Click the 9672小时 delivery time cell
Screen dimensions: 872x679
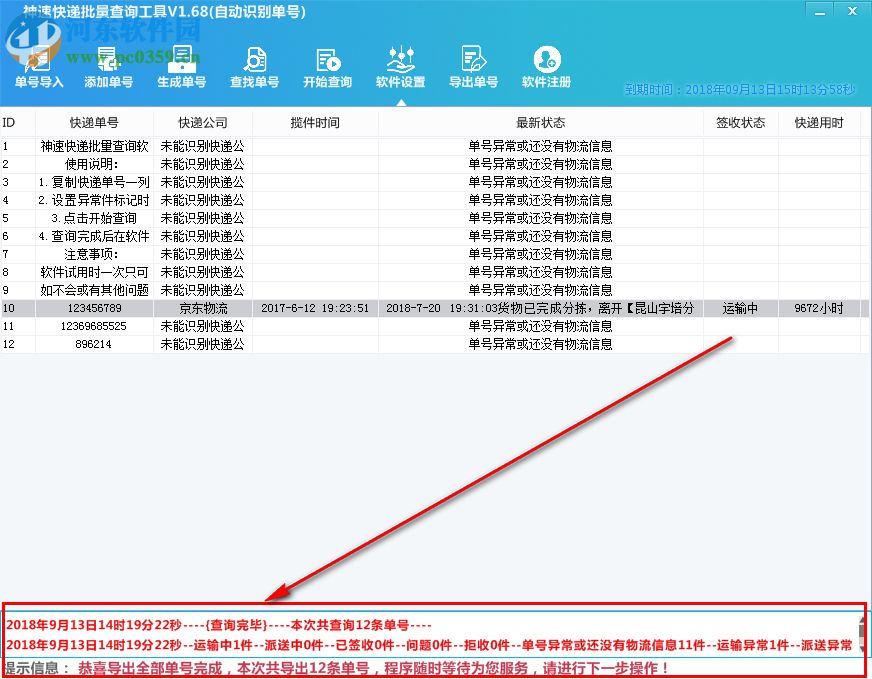(x=820, y=308)
